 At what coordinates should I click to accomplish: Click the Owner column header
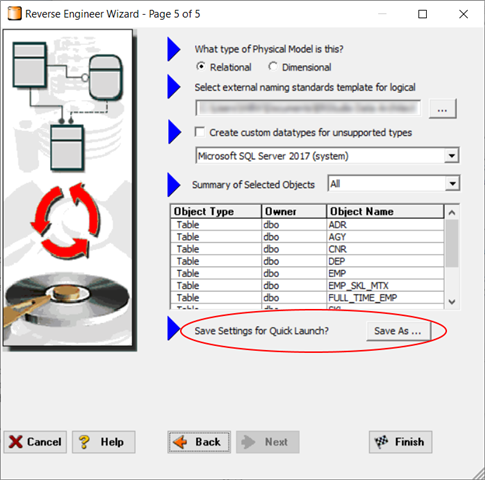tap(294, 211)
